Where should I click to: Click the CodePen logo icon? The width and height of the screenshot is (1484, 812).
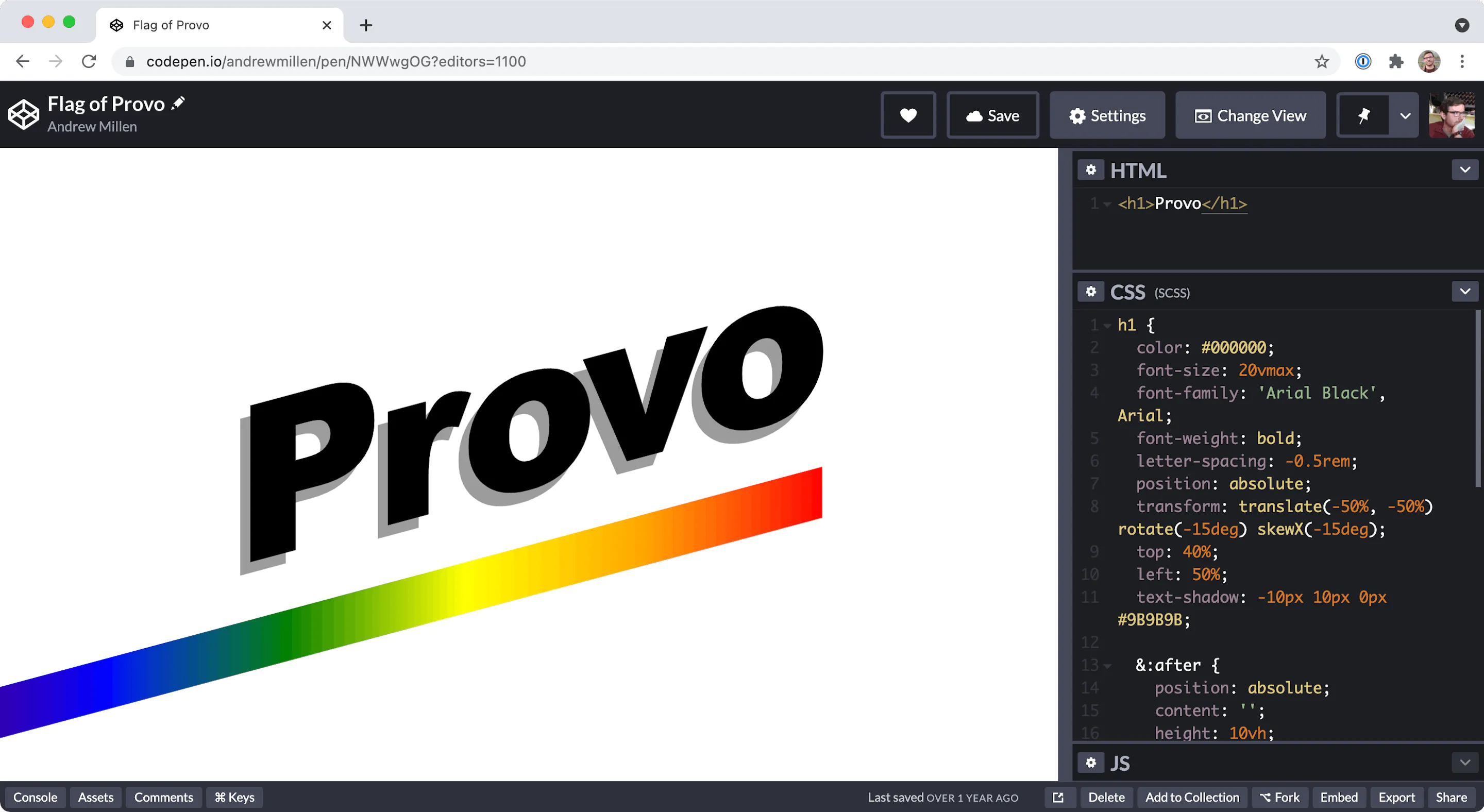click(x=24, y=114)
